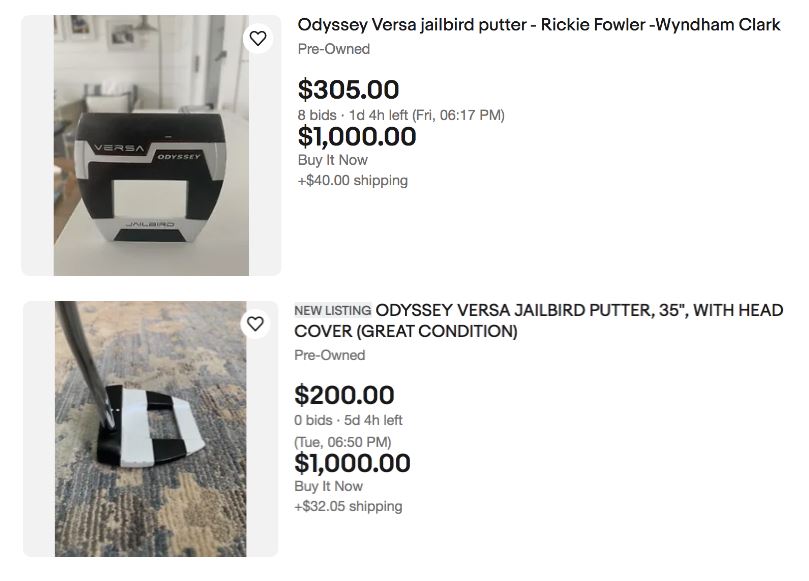Click the $200.00 starting bid price
The width and height of the screenshot is (809, 581).
point(344,395)
